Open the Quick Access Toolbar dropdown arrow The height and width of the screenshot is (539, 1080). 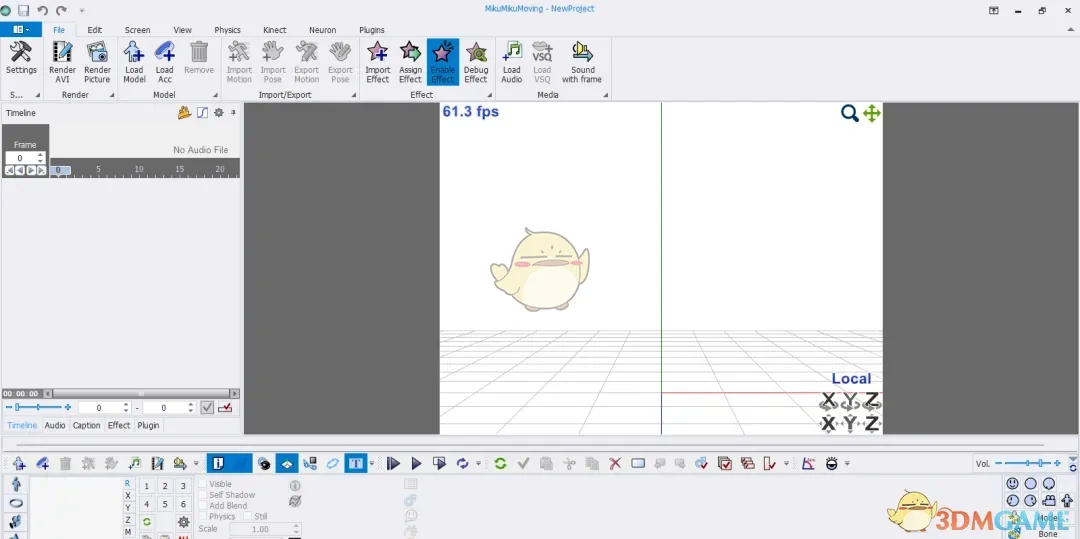click(82, 10)
